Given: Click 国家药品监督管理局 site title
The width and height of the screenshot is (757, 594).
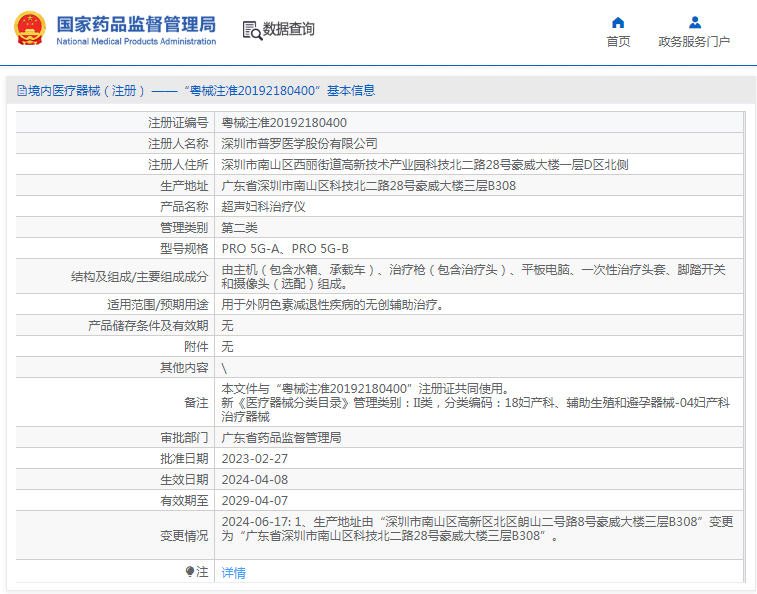Looking at the screenshot, I should (136, 24).
